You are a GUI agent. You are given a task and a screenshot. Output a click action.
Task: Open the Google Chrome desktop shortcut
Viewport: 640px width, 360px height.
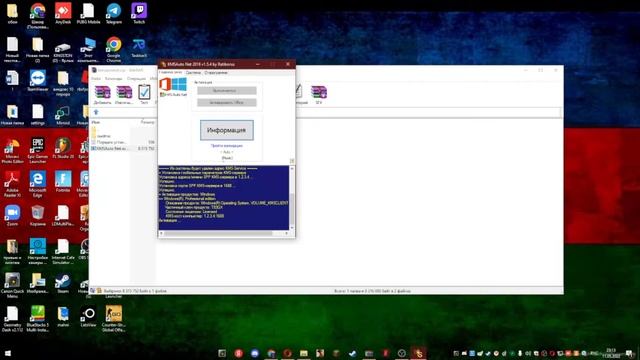[x=114, y=49]
